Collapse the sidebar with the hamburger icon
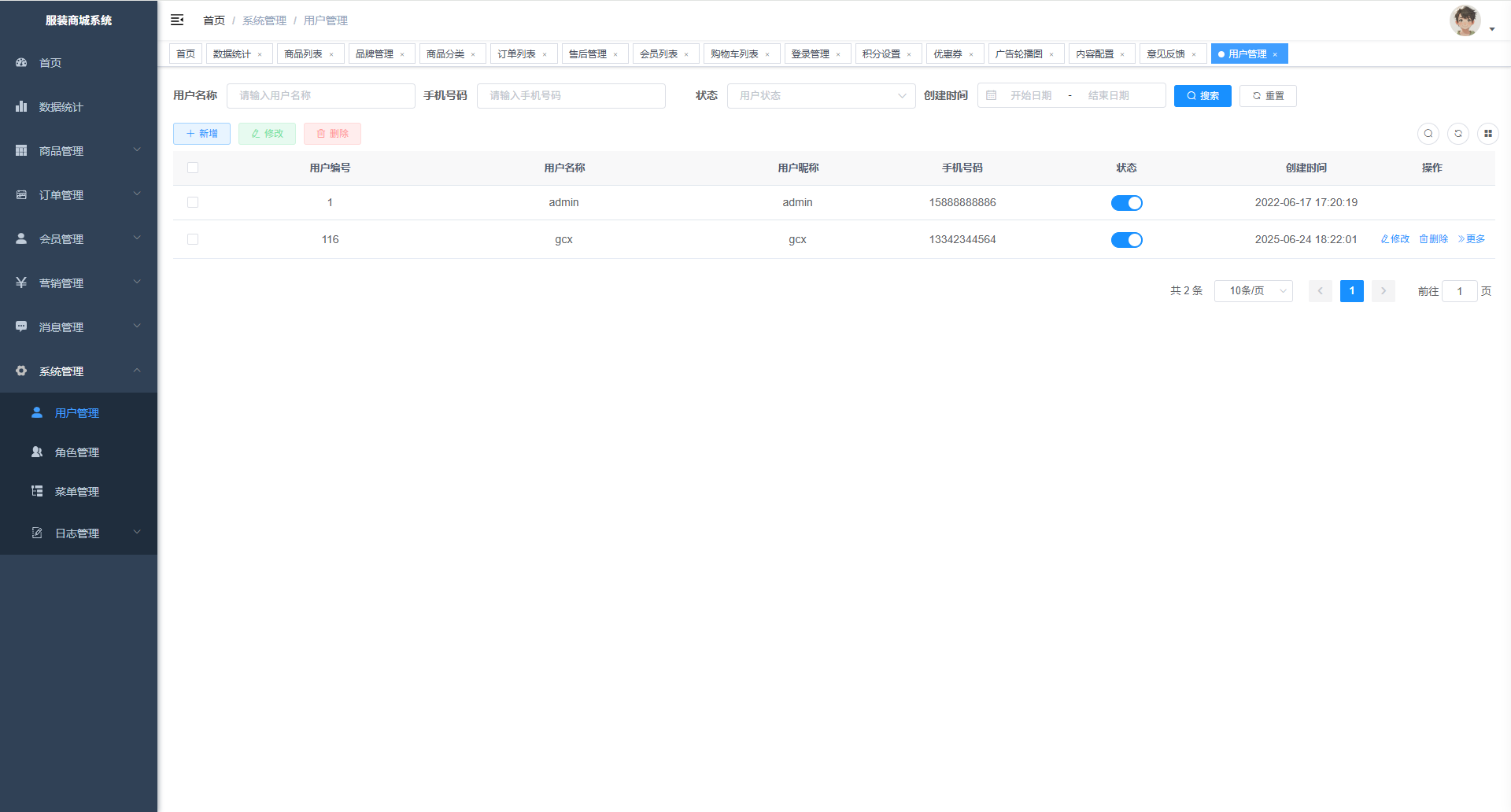Screen dimensions: 1511x812 pos(177,20)
